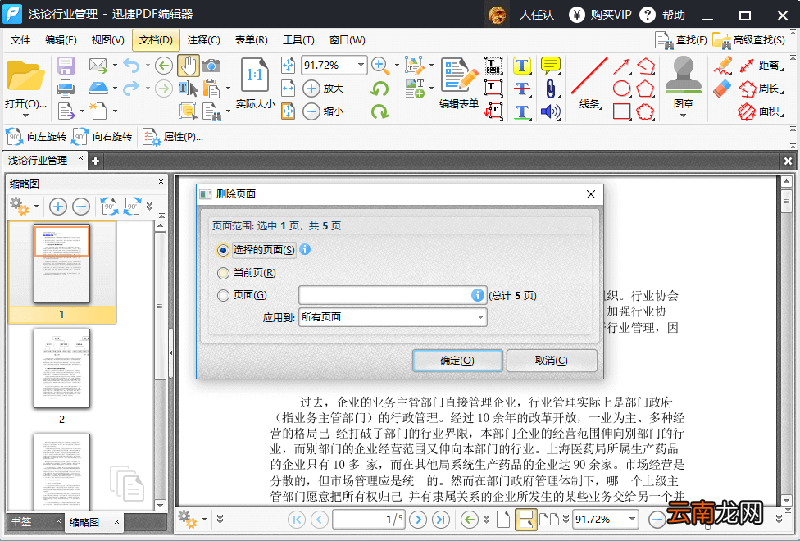The image size is (800, 541).
Task: Open the 编辑(E) menu
Action: click(x=61, y=40)
